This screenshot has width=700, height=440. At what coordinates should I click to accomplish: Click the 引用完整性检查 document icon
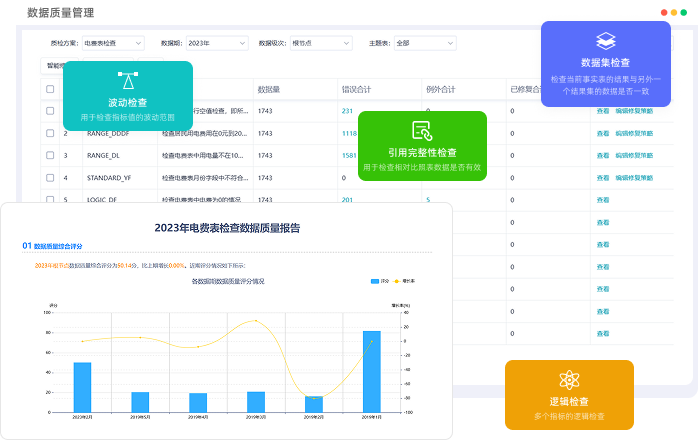pyautogui.click(x=421, y=129)
